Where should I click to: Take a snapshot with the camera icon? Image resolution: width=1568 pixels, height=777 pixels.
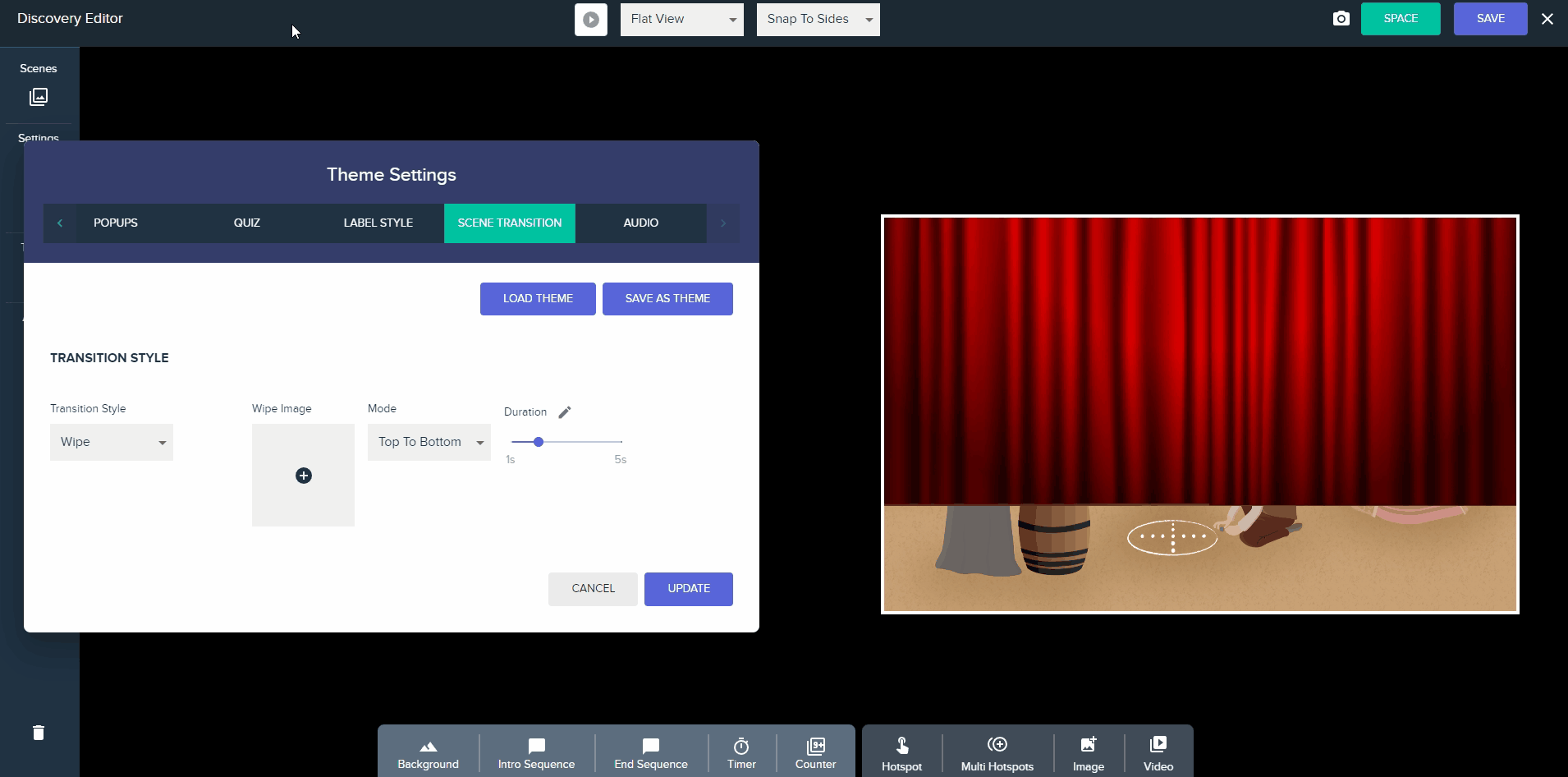pos(1341,19)
